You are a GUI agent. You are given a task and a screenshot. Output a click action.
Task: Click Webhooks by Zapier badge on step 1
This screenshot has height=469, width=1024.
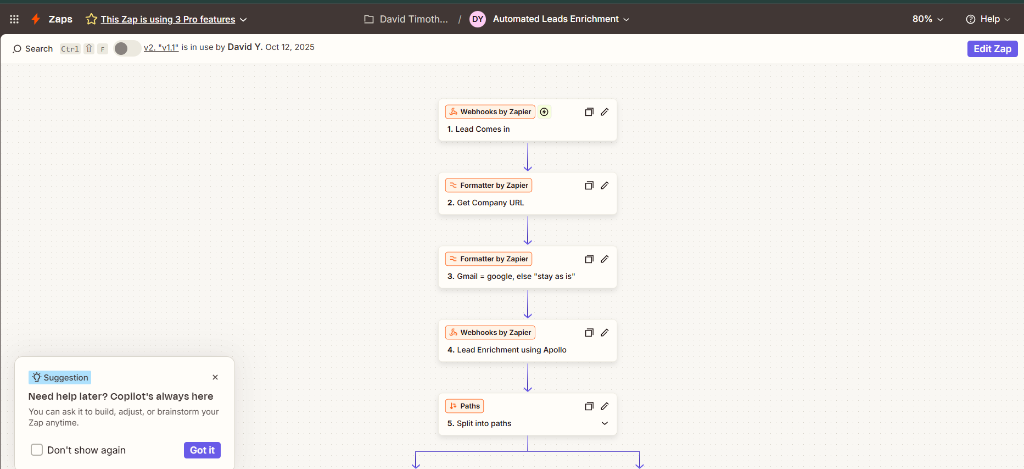point(490,112)
